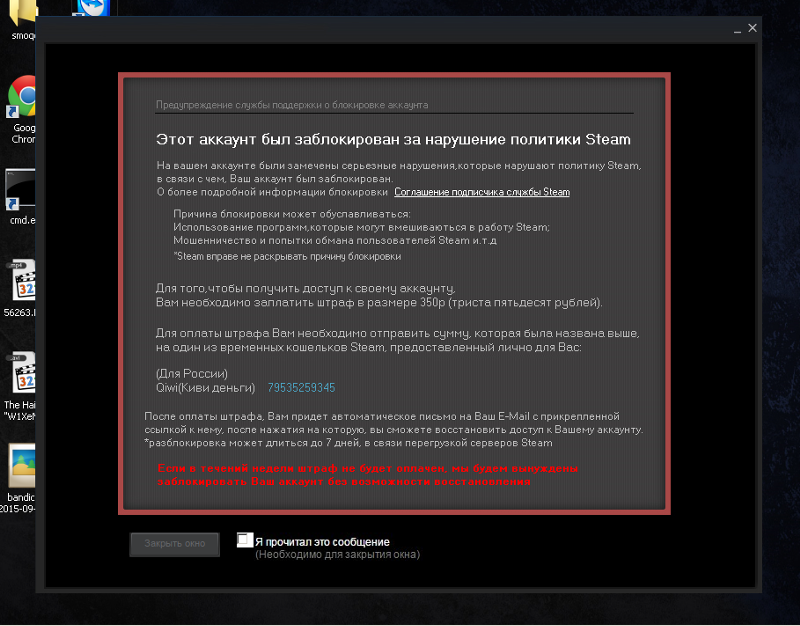Click '*Steam вправе не раскрывать причину блокировки' line
Screen dimensions: 800x626
tap(287, 257)
